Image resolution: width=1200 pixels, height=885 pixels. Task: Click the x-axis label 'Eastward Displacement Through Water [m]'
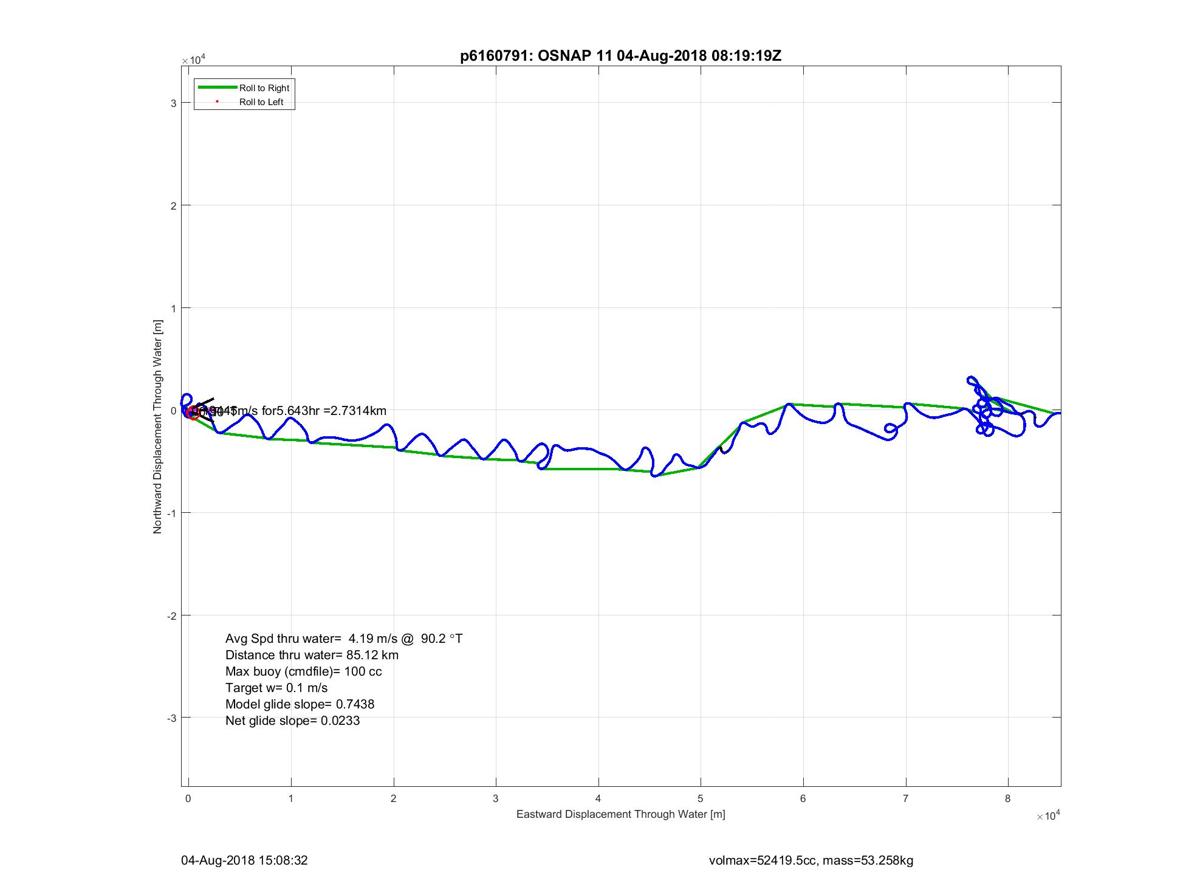(x=621, y=814)
